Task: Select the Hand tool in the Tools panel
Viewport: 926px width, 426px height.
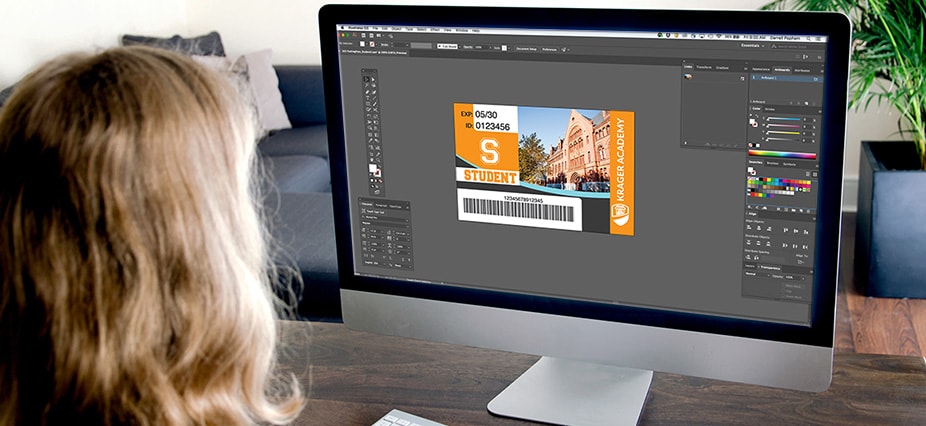Action: point(371,160)
